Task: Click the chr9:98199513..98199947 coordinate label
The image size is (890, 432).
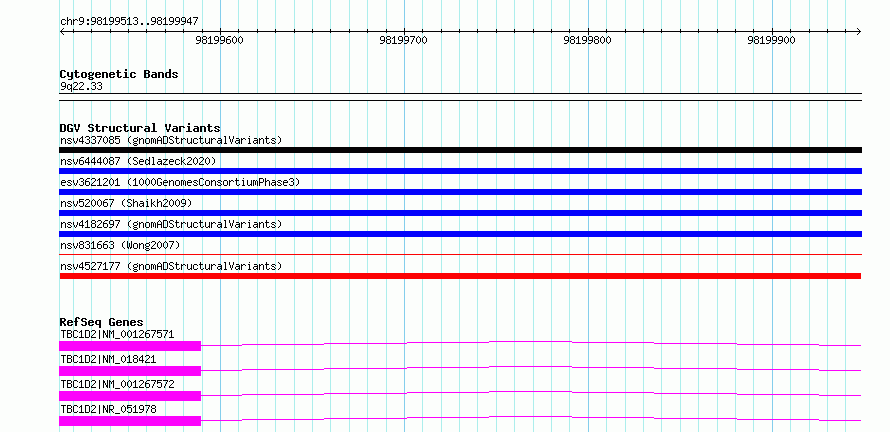Action: point(129,22)
